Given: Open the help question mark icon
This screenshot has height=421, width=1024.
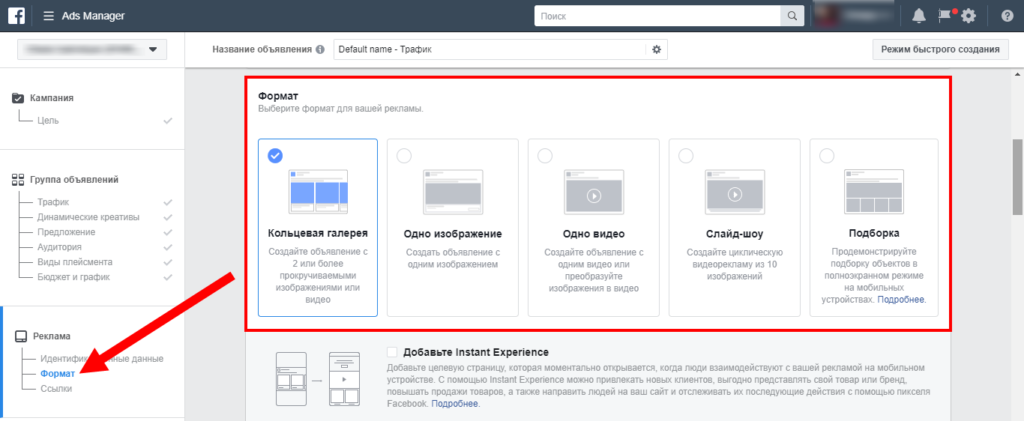Looking at the screenshot, I should tap(1007, 16).
